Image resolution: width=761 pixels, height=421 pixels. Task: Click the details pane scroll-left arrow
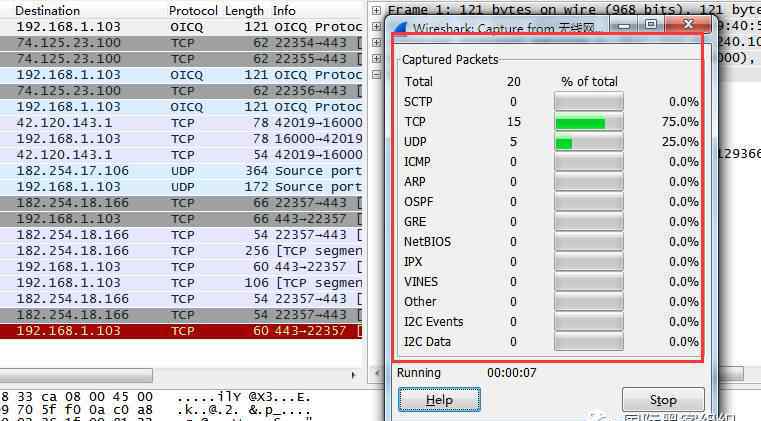(377, 373)
